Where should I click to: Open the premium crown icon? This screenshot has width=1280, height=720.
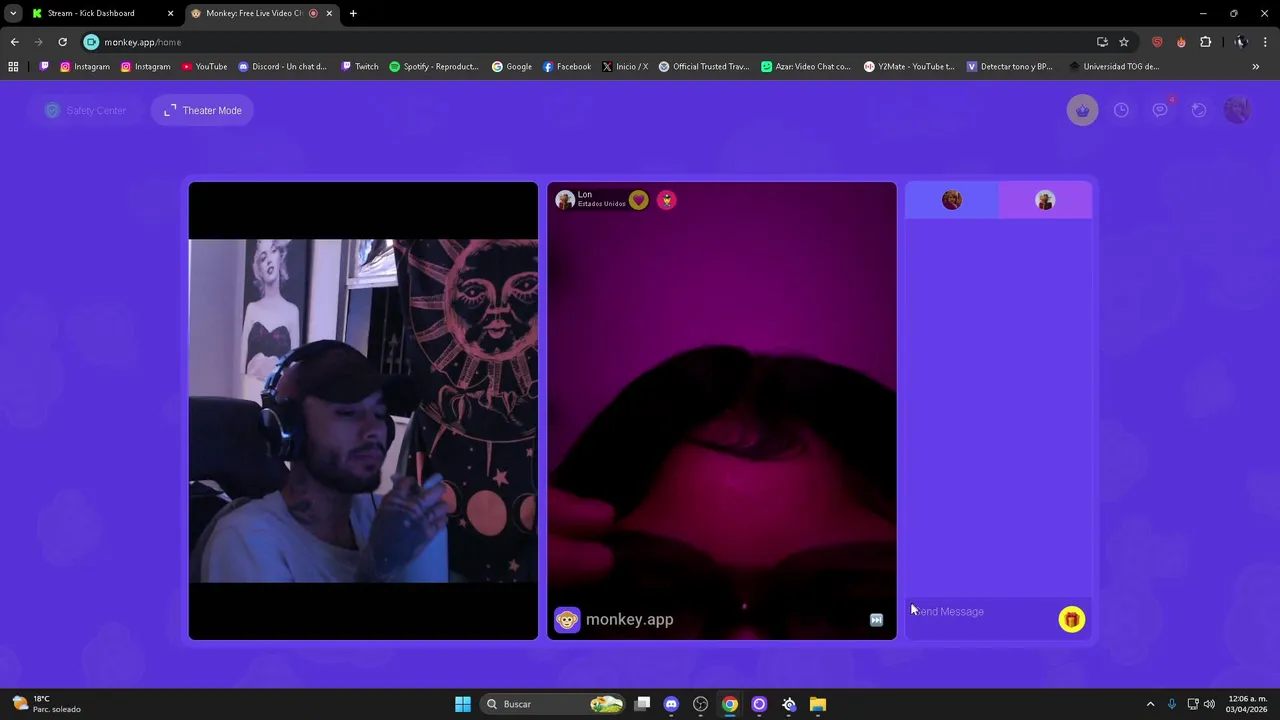click(1082, 110)
